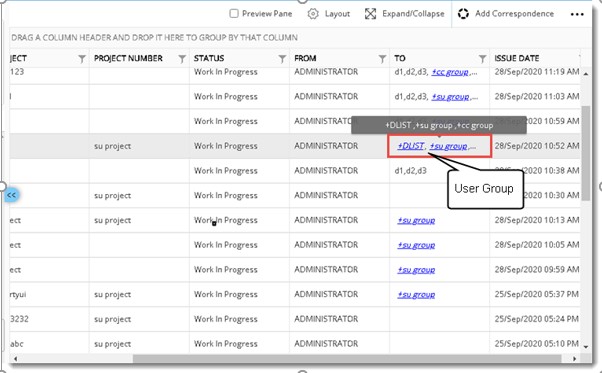Screen dimensions: 602x373
Task: Open +su group link in 10:13 AM row
Action: click(416, 220)
